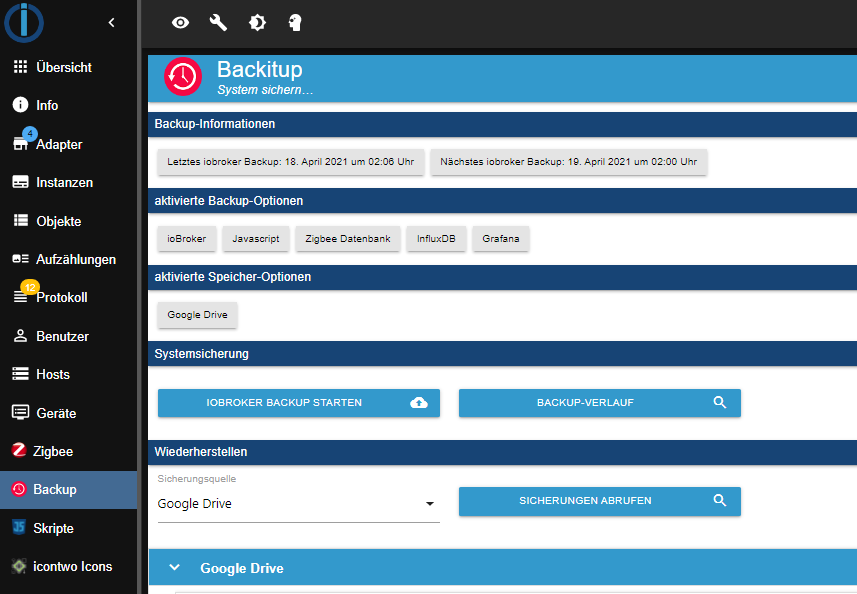857x594 pixels.
Task: Click the Backitup red logo icon
Action: coord(183,77)
